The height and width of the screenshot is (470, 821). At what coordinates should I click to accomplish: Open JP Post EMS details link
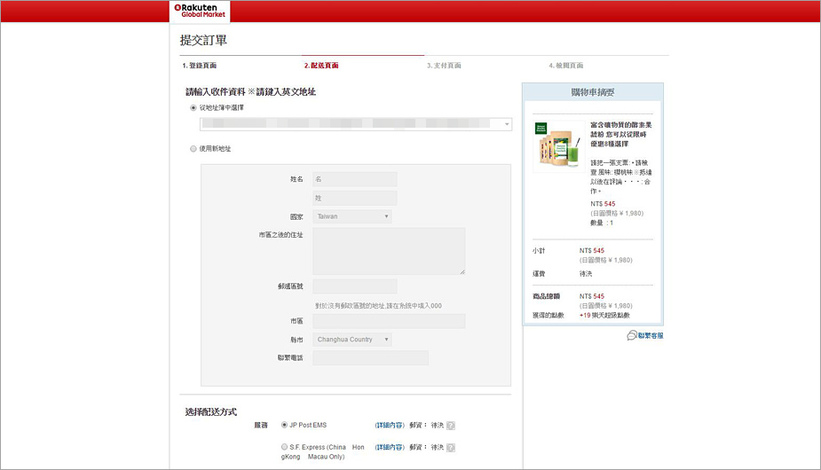click(389, 425)
